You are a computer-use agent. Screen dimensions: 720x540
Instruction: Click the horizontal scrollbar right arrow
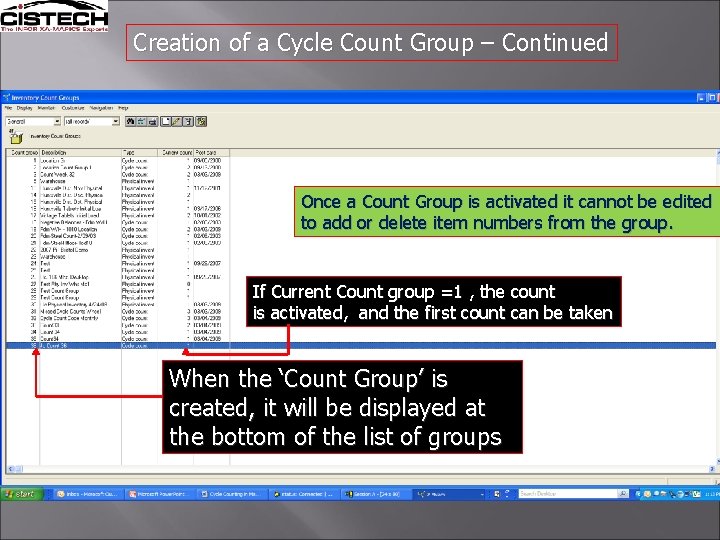(712, 469)
